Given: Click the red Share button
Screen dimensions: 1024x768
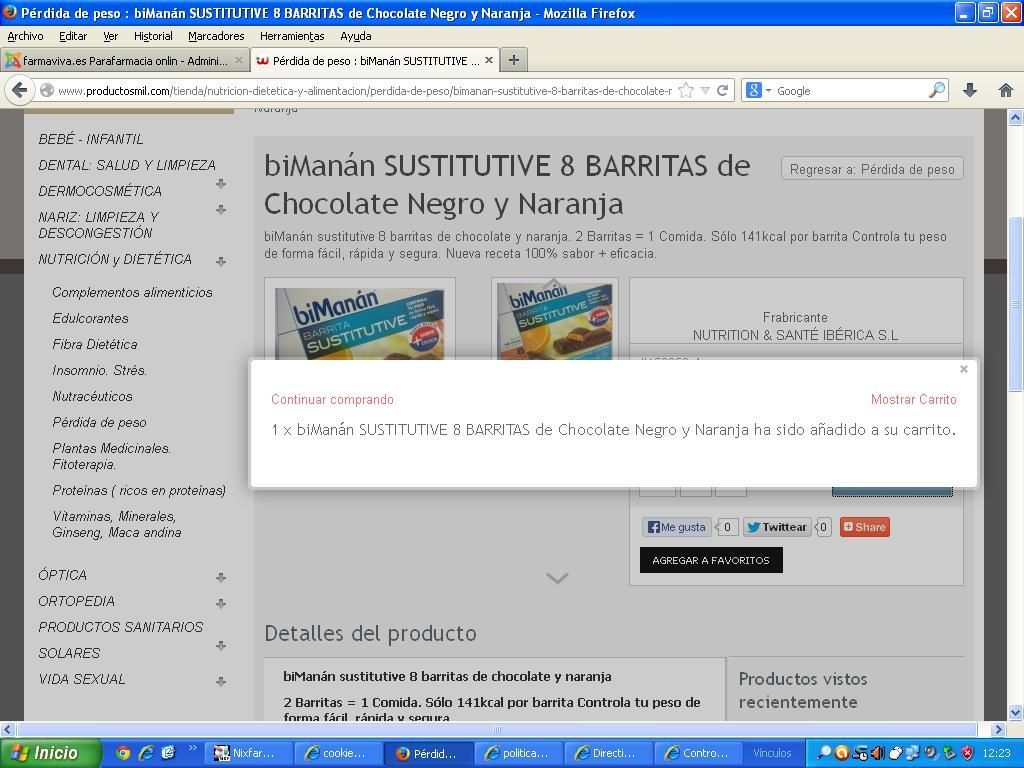Looking at the screenshot, I should pos(865,527).
